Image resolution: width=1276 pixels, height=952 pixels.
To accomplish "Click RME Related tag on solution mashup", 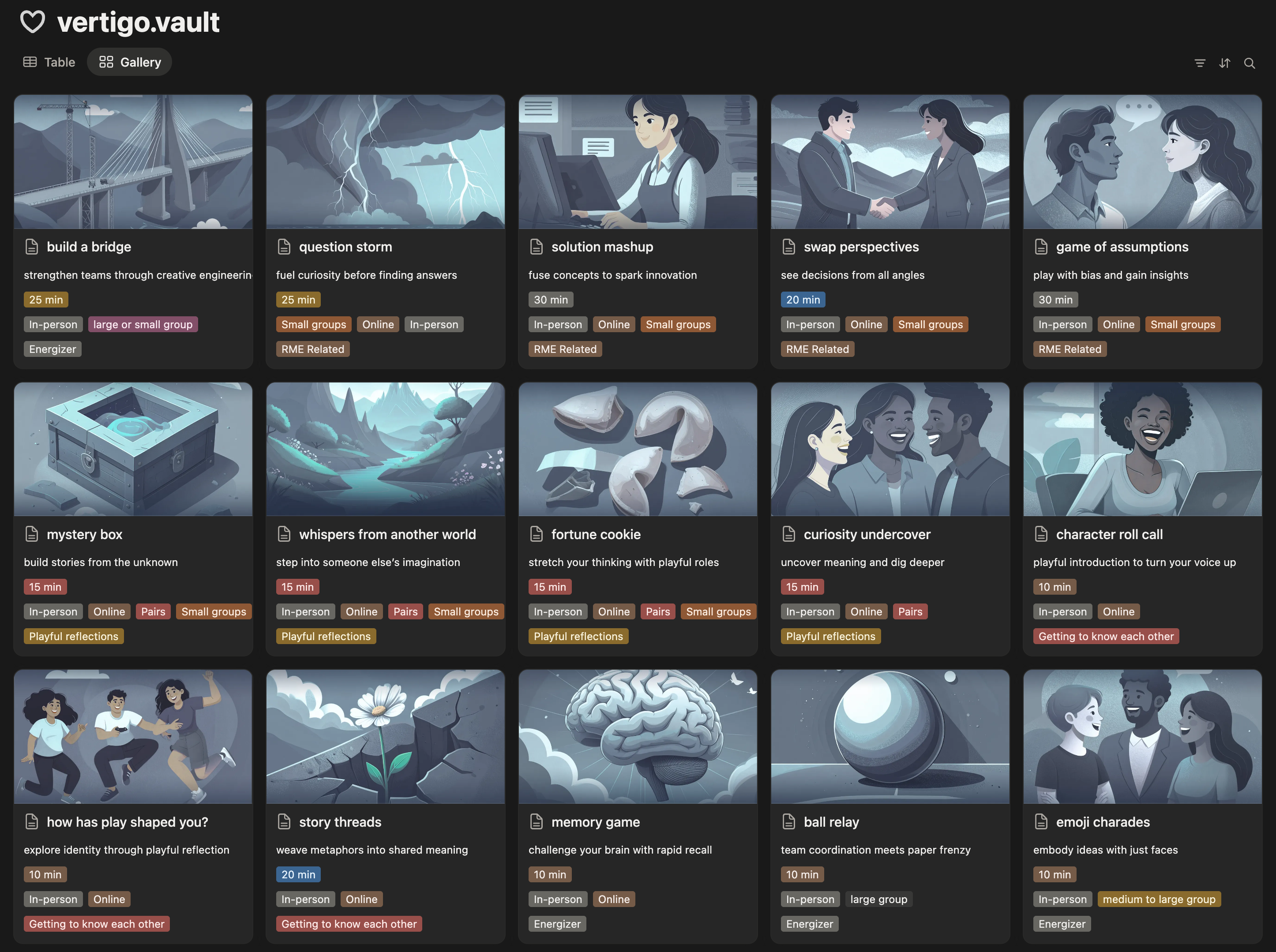I will 565,349.
